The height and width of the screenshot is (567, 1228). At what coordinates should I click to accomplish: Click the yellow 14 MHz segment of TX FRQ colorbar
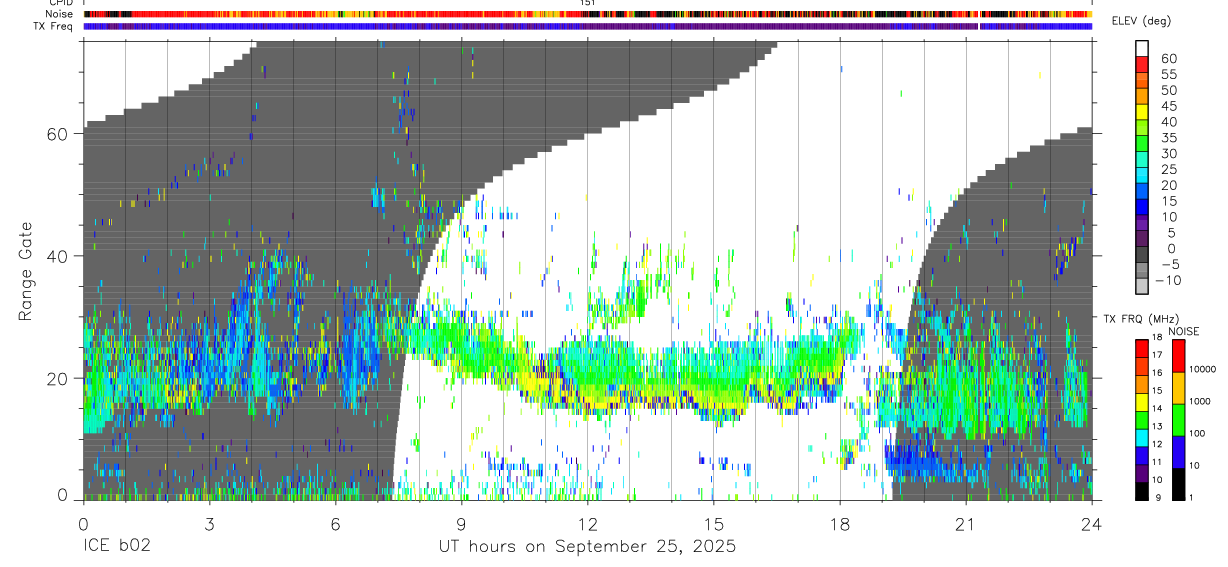point(1142,402)
